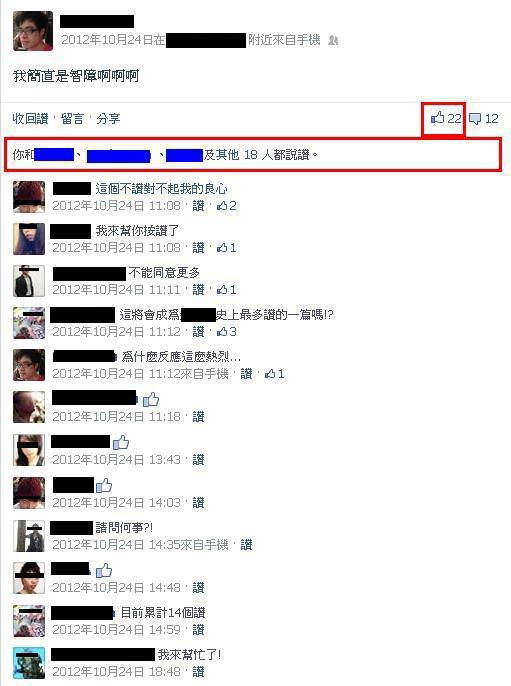Image resolution: width=511 pixels, height=686 pixels.
Task: Like the 我來幫忙了! comment
Action: pos(198,672)
